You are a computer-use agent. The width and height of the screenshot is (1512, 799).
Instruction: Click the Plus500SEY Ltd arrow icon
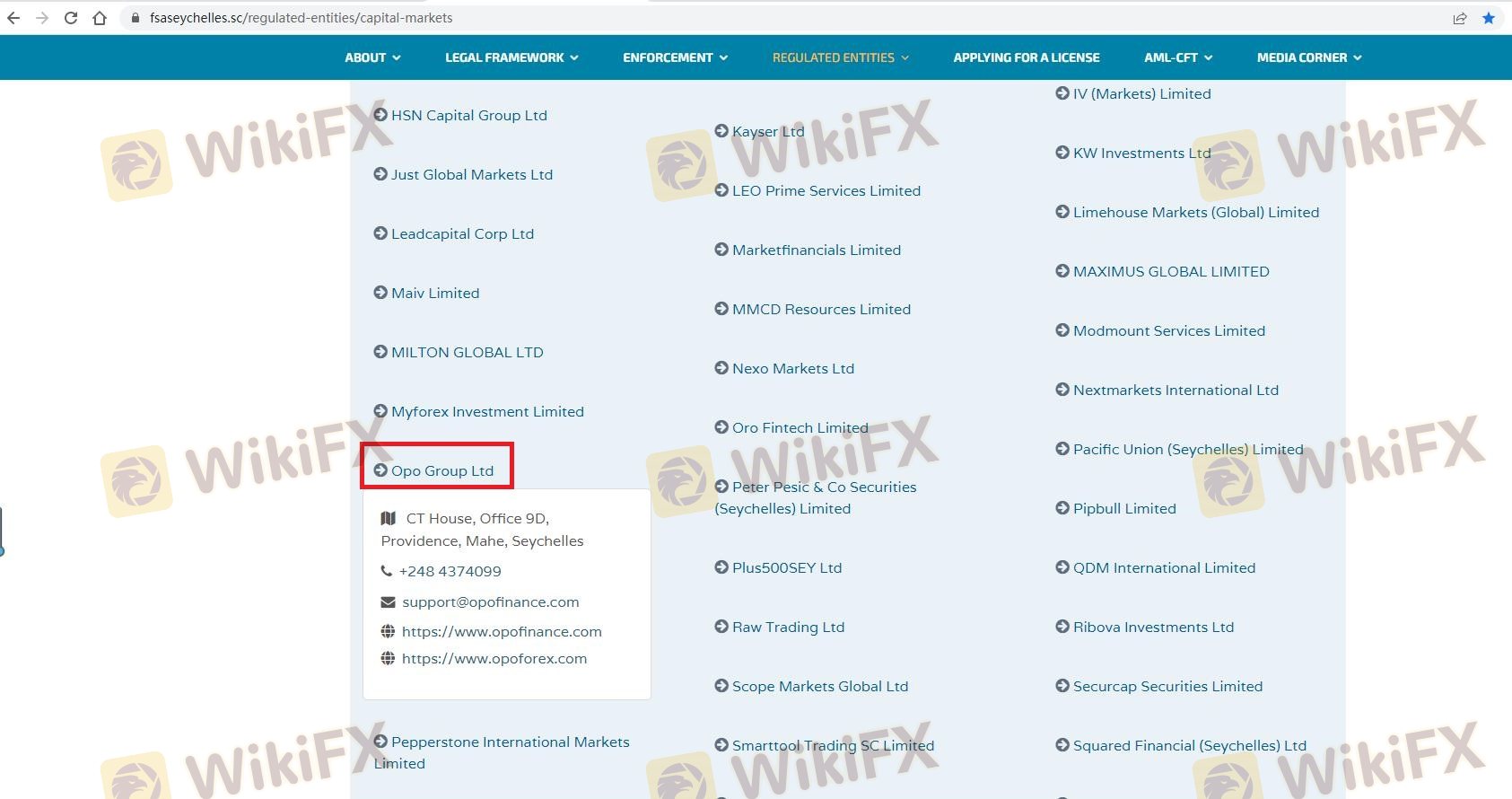point(721,567)
